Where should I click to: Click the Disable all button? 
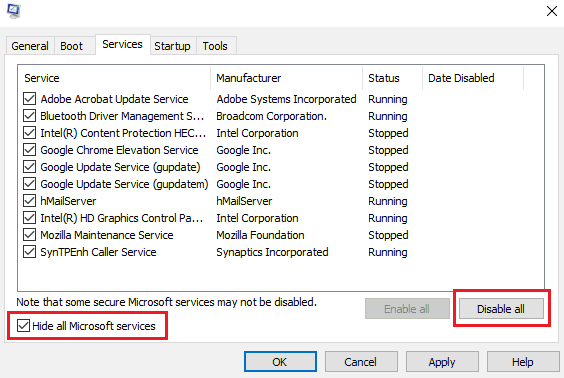tap(501, 309)
